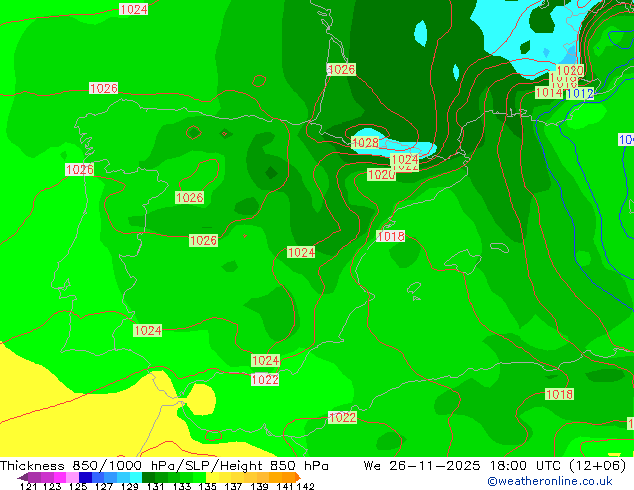Click the orange arrow at legend end
Viewport: 634px width, 490px height.
[x=298, y=477]
